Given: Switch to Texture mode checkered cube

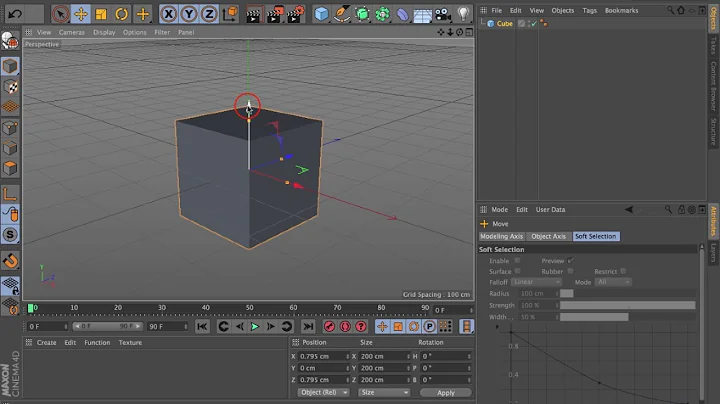Looking at the screenshot, I should (10, 86).
